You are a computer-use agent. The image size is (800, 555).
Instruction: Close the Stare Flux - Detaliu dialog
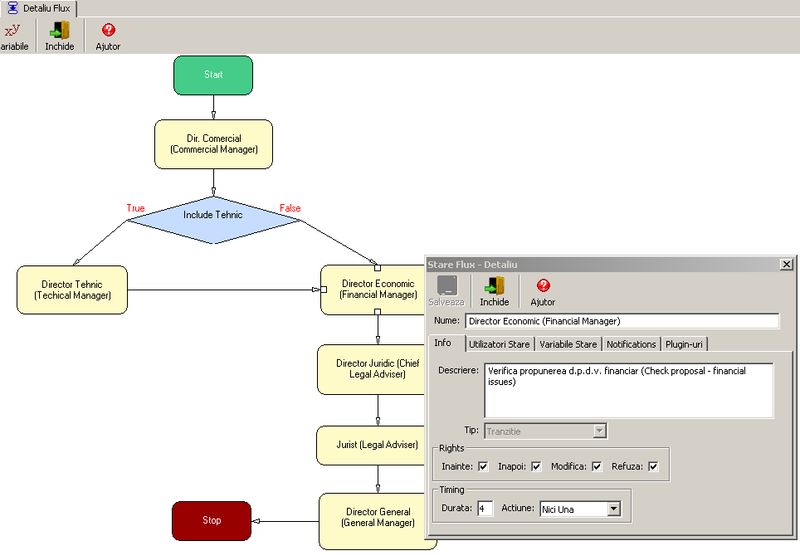click(787, 264)
